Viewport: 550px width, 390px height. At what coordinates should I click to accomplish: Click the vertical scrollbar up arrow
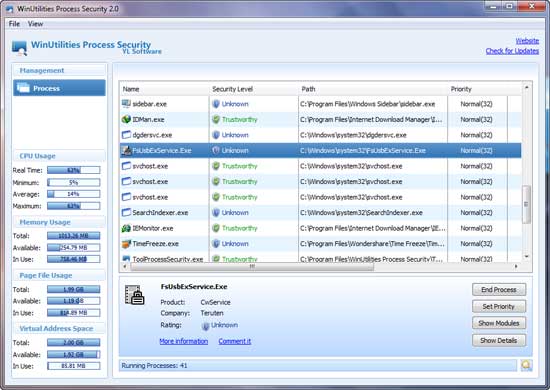526,87
